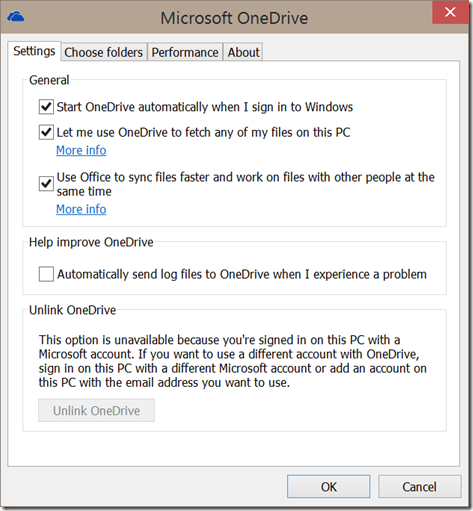Select the Settings tab
The image size is (473, 511).
click(x=34, y=51)
